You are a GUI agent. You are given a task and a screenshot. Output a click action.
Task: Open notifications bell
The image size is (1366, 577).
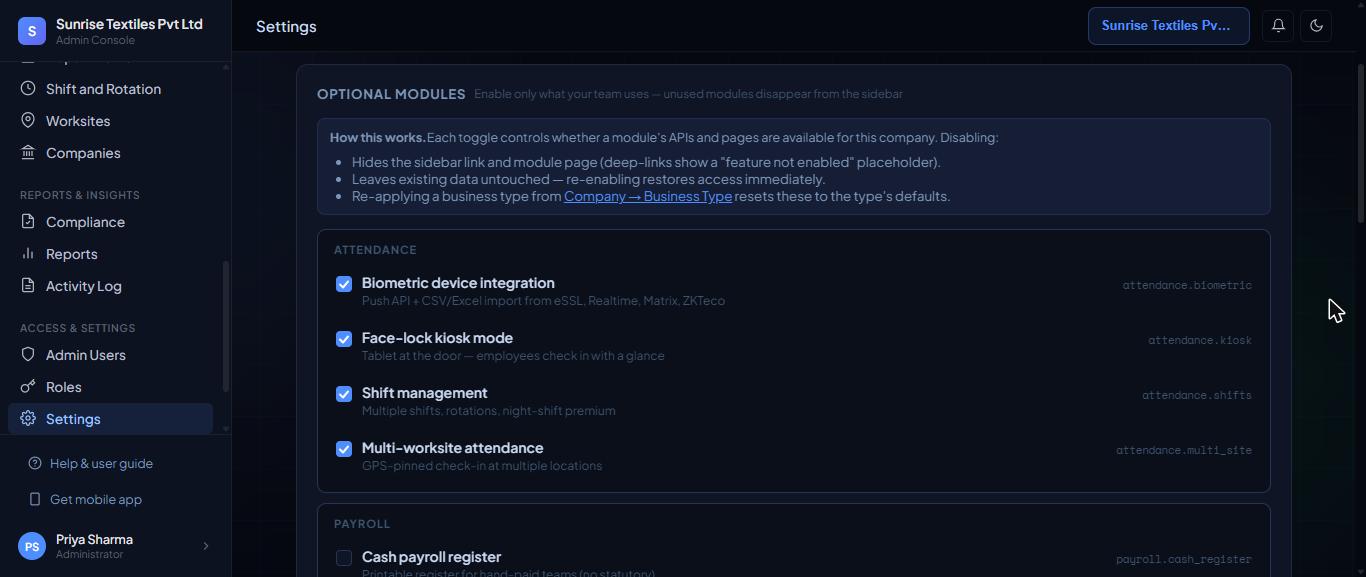(1278, 26)
